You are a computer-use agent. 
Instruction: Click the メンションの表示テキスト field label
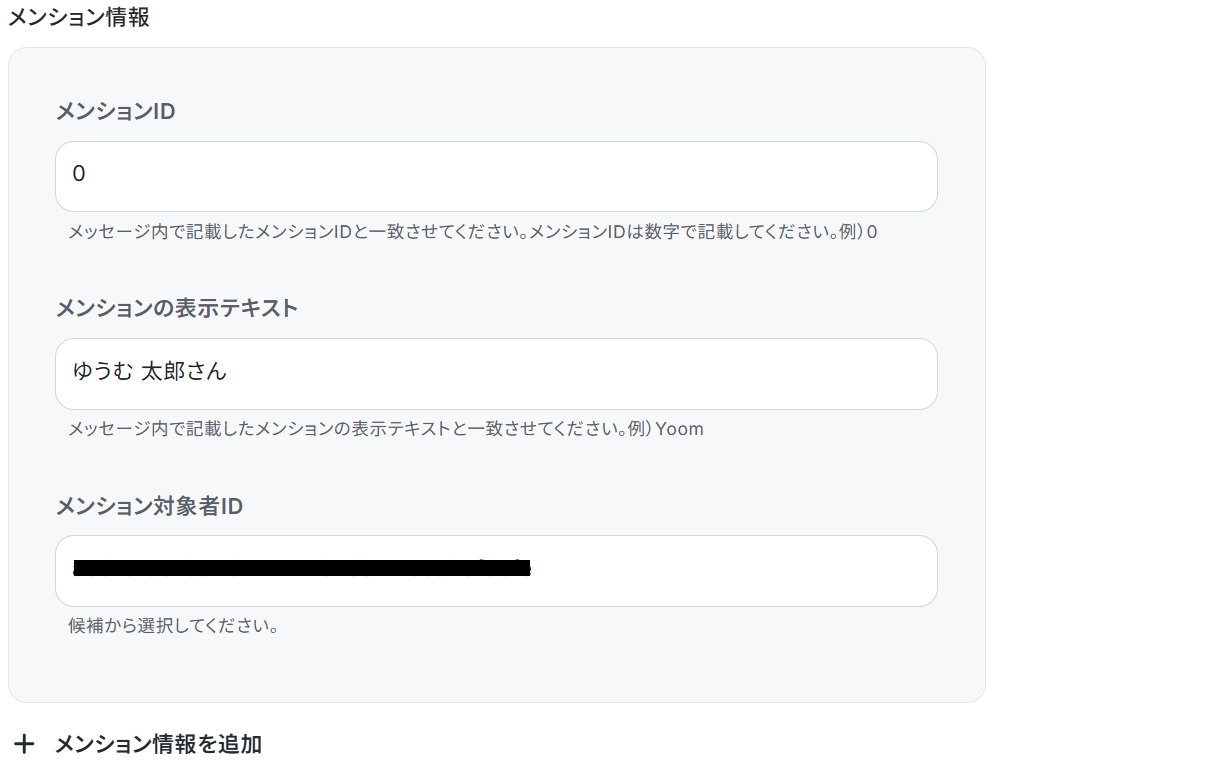tap(176, 308)
